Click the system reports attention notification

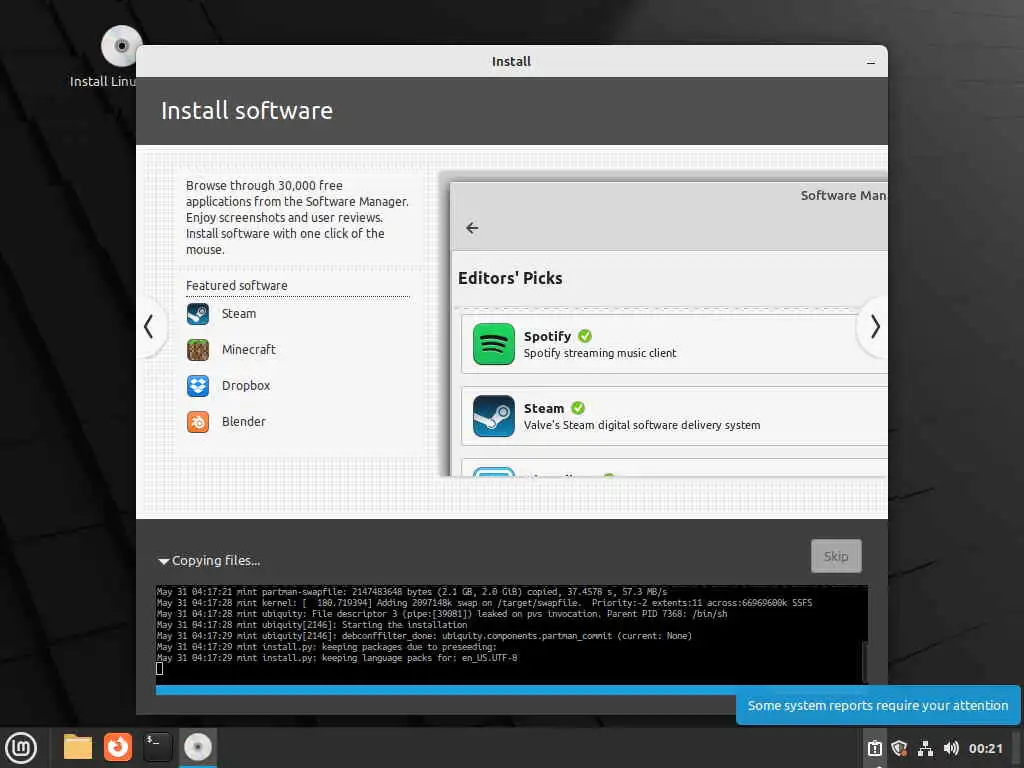coord(878,705)
